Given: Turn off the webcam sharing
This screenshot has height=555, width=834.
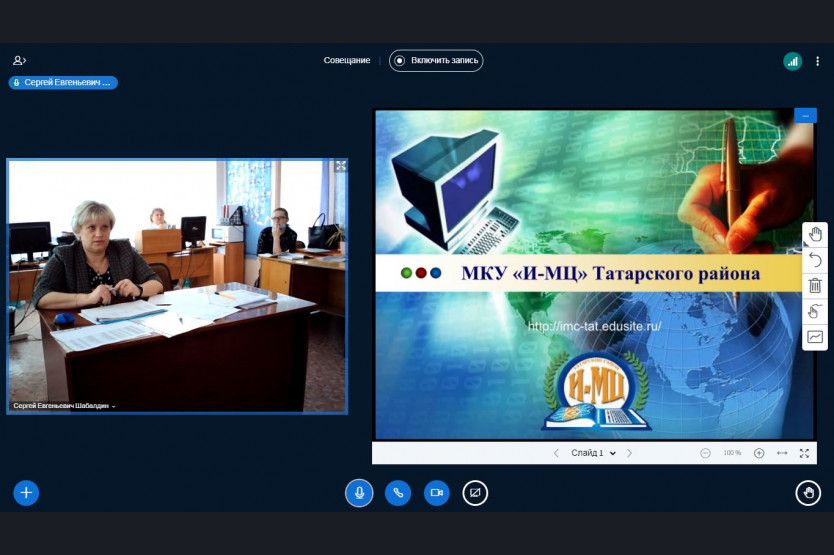Looking at the screenshot, I should point(437,493).
